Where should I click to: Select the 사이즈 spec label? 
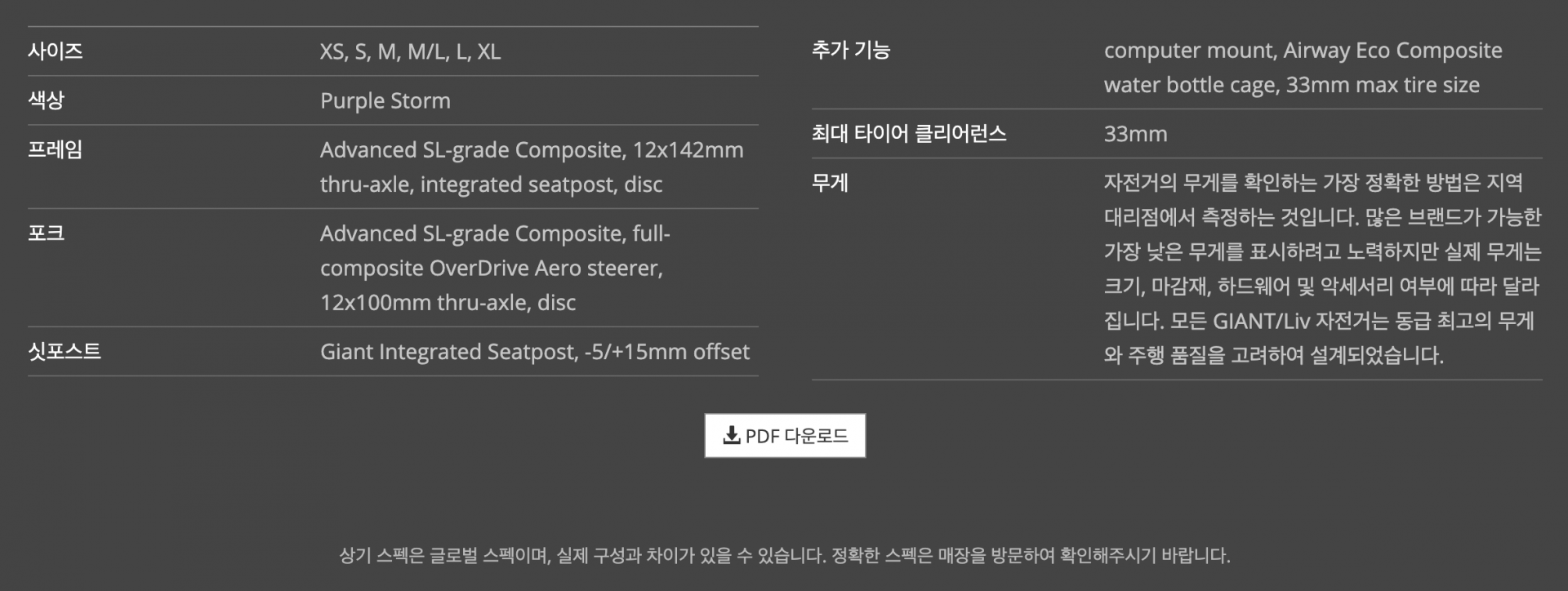[x=56, y=51]
